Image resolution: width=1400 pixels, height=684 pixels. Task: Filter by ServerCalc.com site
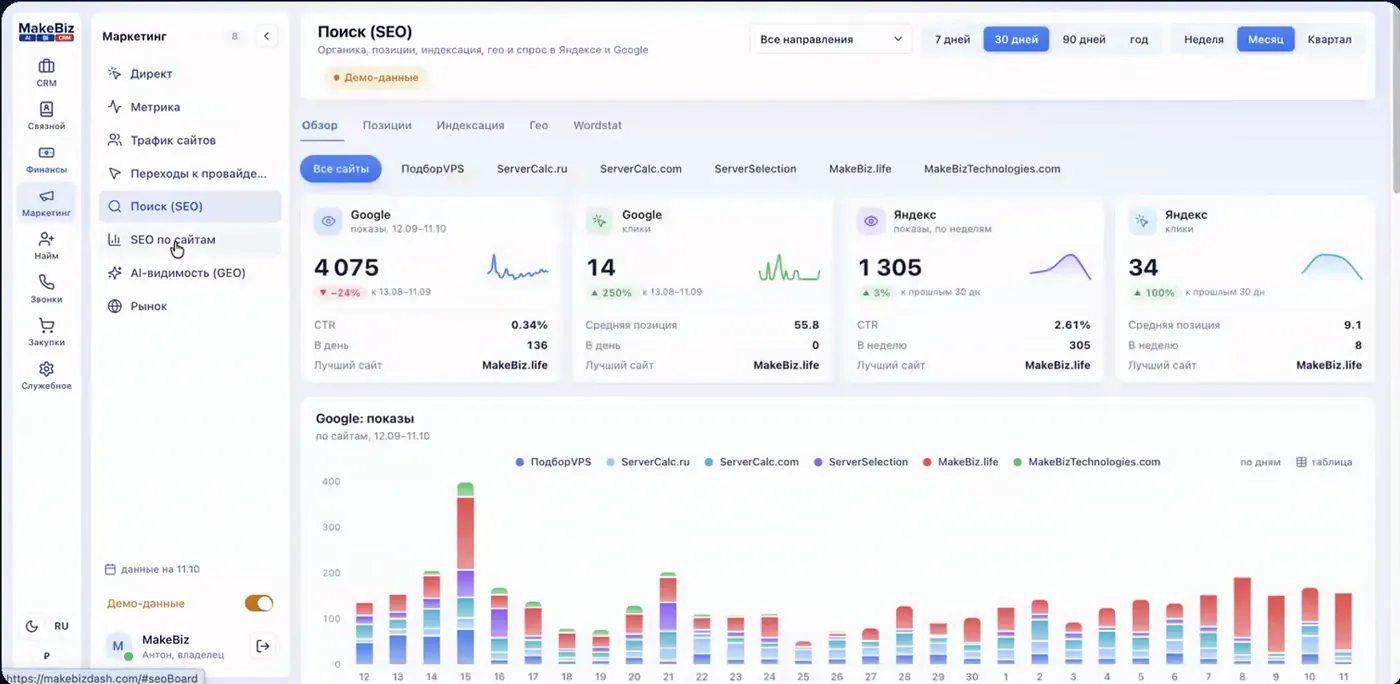(641, 169)
